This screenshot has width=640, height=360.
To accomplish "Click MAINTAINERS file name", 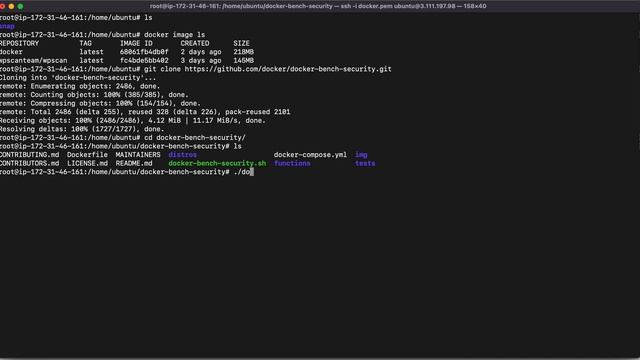I will [x=138, y=155].
